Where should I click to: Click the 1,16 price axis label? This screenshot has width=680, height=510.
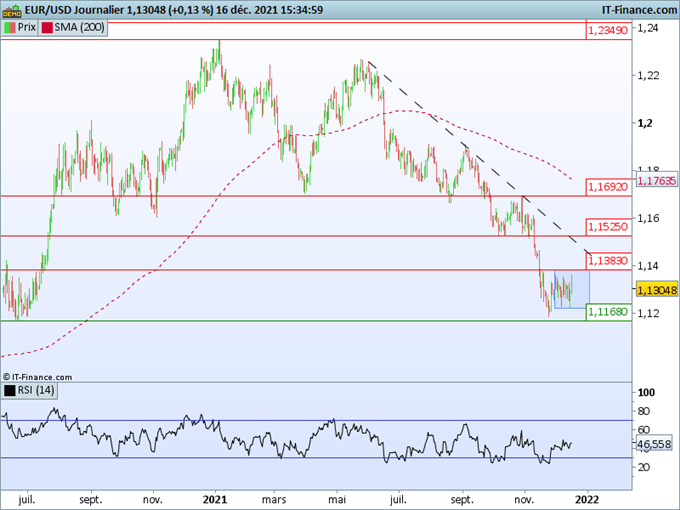pyautogui.click(x=647, y=218)
